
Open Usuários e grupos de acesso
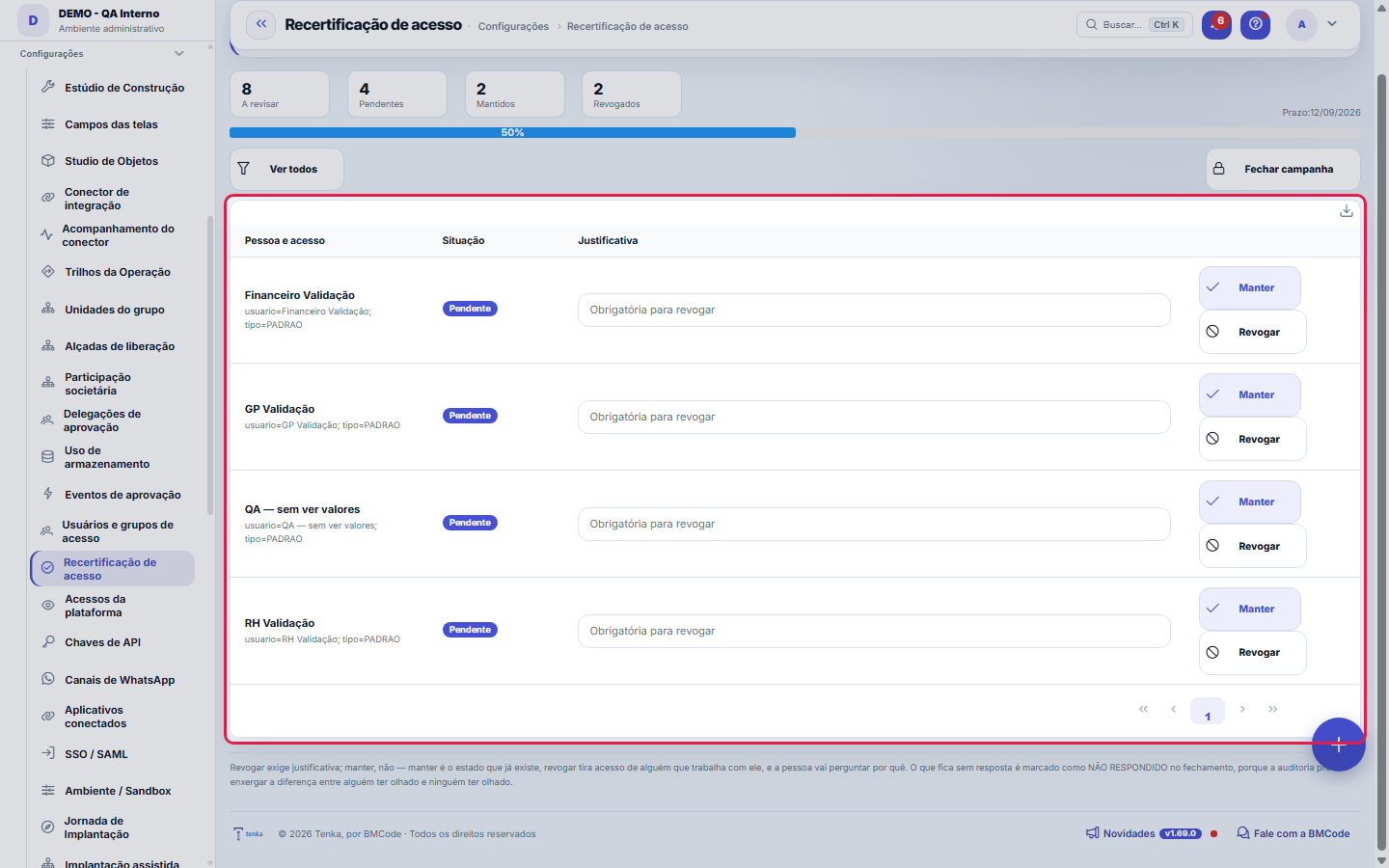point(112,531)
